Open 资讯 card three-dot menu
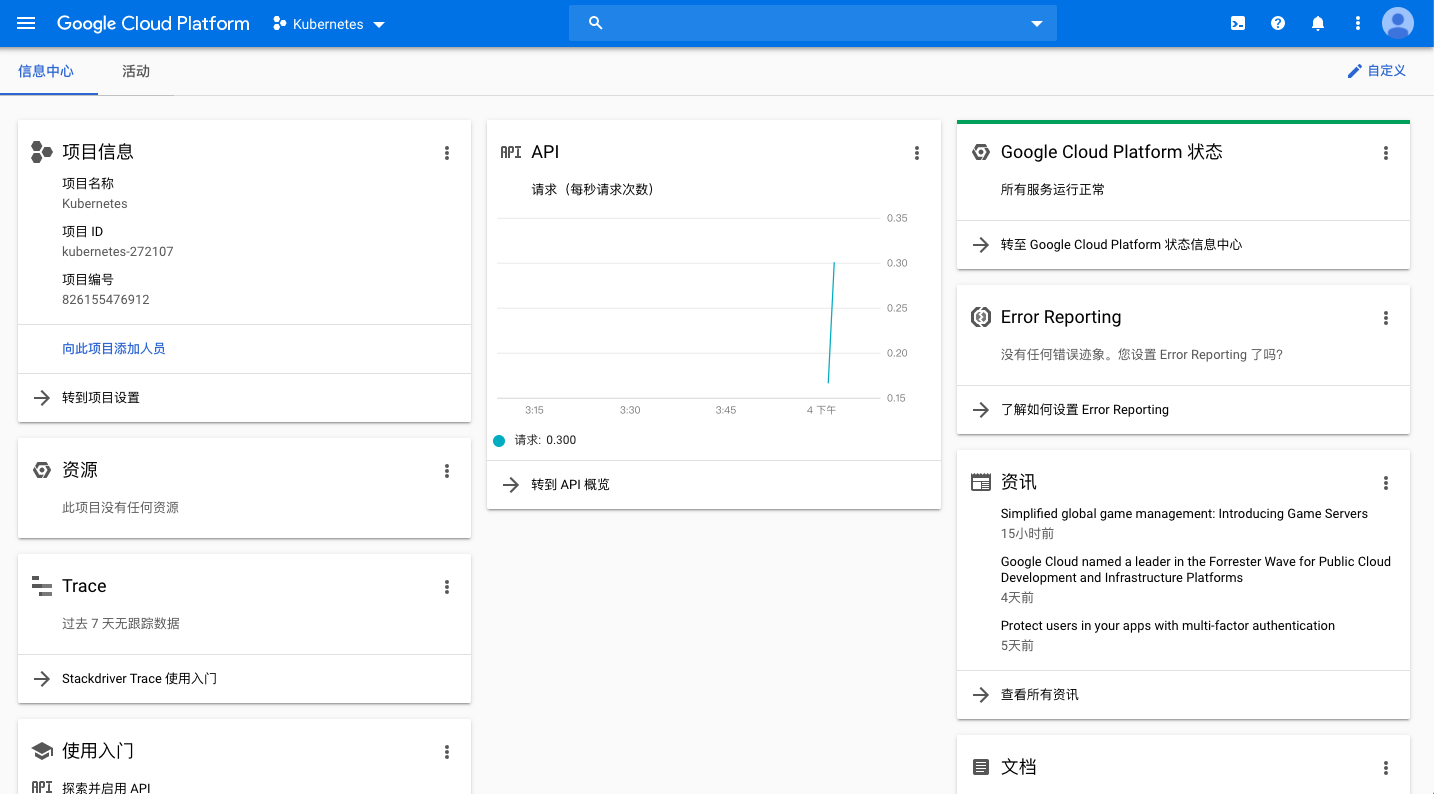The width and height of the screenshot is (1434, 794). point(1386,483)
